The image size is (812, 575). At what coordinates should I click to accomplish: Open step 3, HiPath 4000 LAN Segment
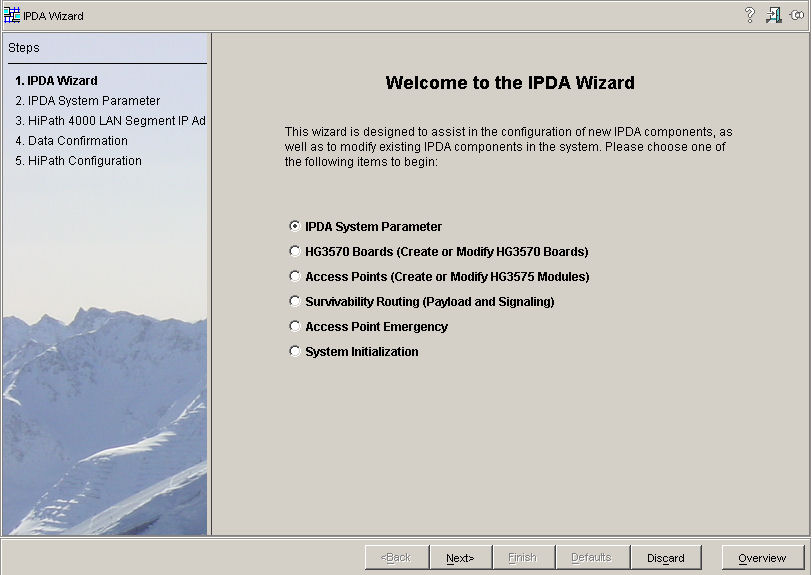[110, 121]
